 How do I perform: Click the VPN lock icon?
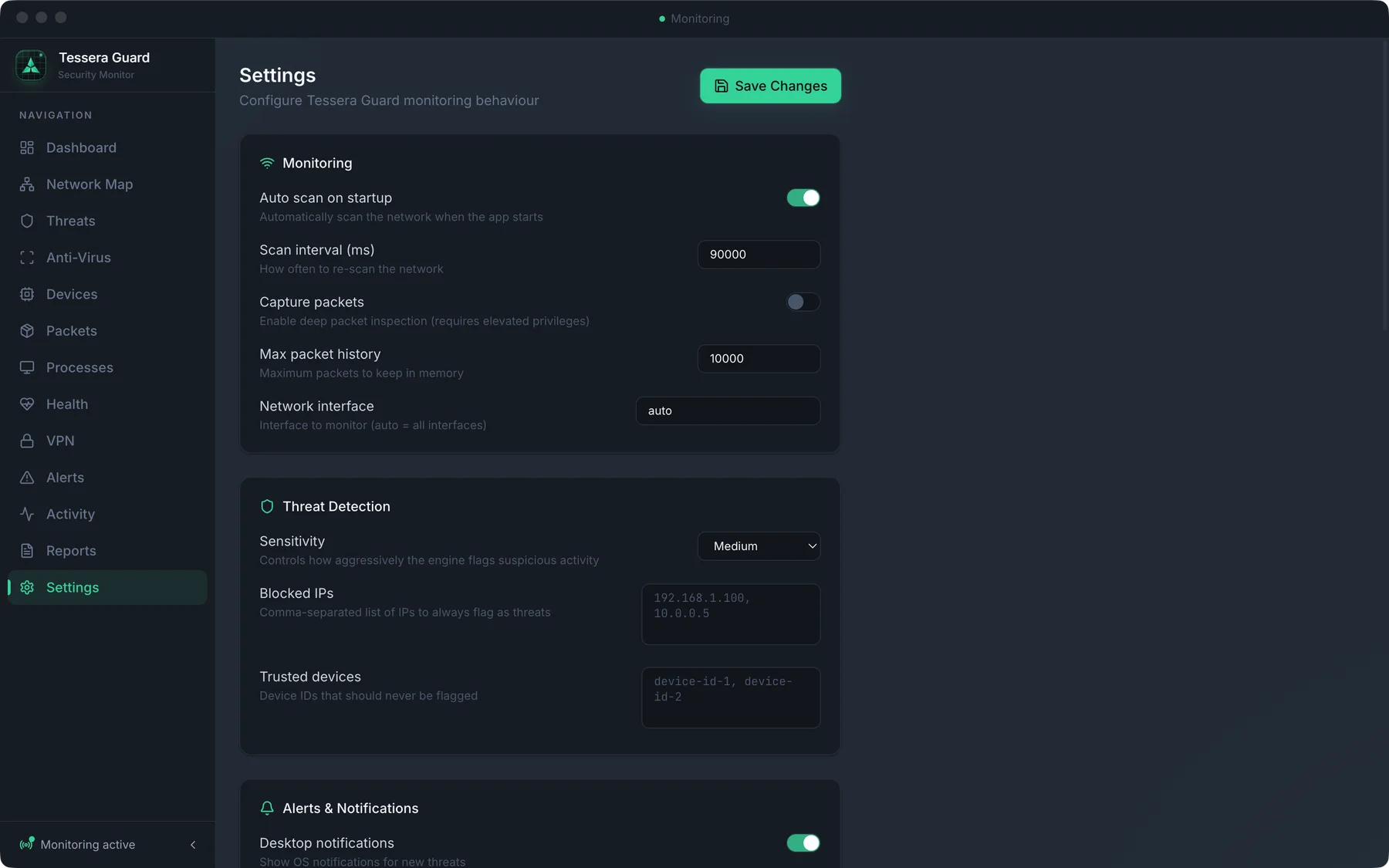click(x=27, y=441)
